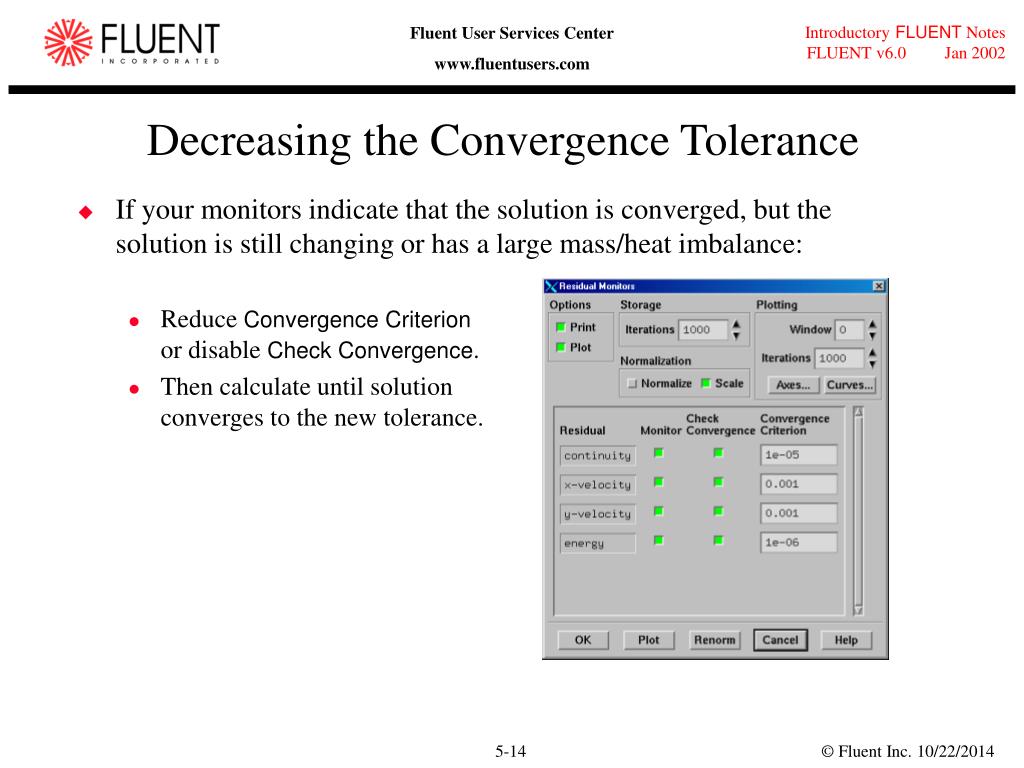Open the Curves... settings button
Screen dimensions: 1024x768
click(x=850, y=385)
